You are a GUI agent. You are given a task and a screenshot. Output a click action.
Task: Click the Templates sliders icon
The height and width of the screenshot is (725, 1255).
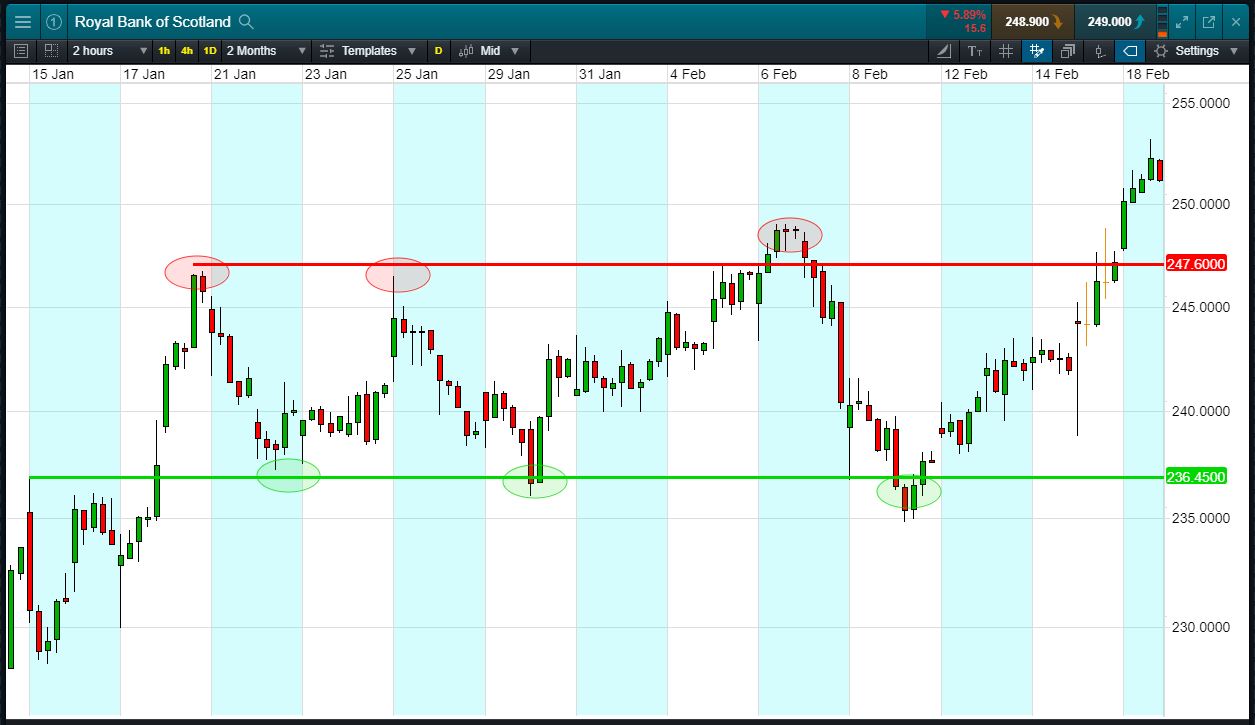[x=327, y=51]
